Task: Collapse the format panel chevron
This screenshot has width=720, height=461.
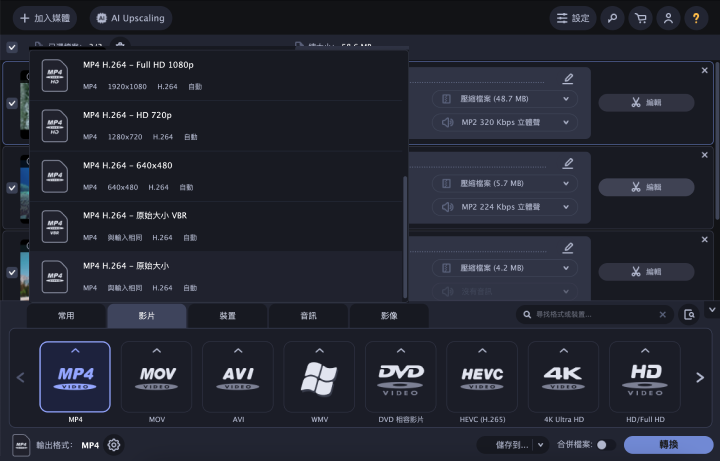Action: pos(712,310)
